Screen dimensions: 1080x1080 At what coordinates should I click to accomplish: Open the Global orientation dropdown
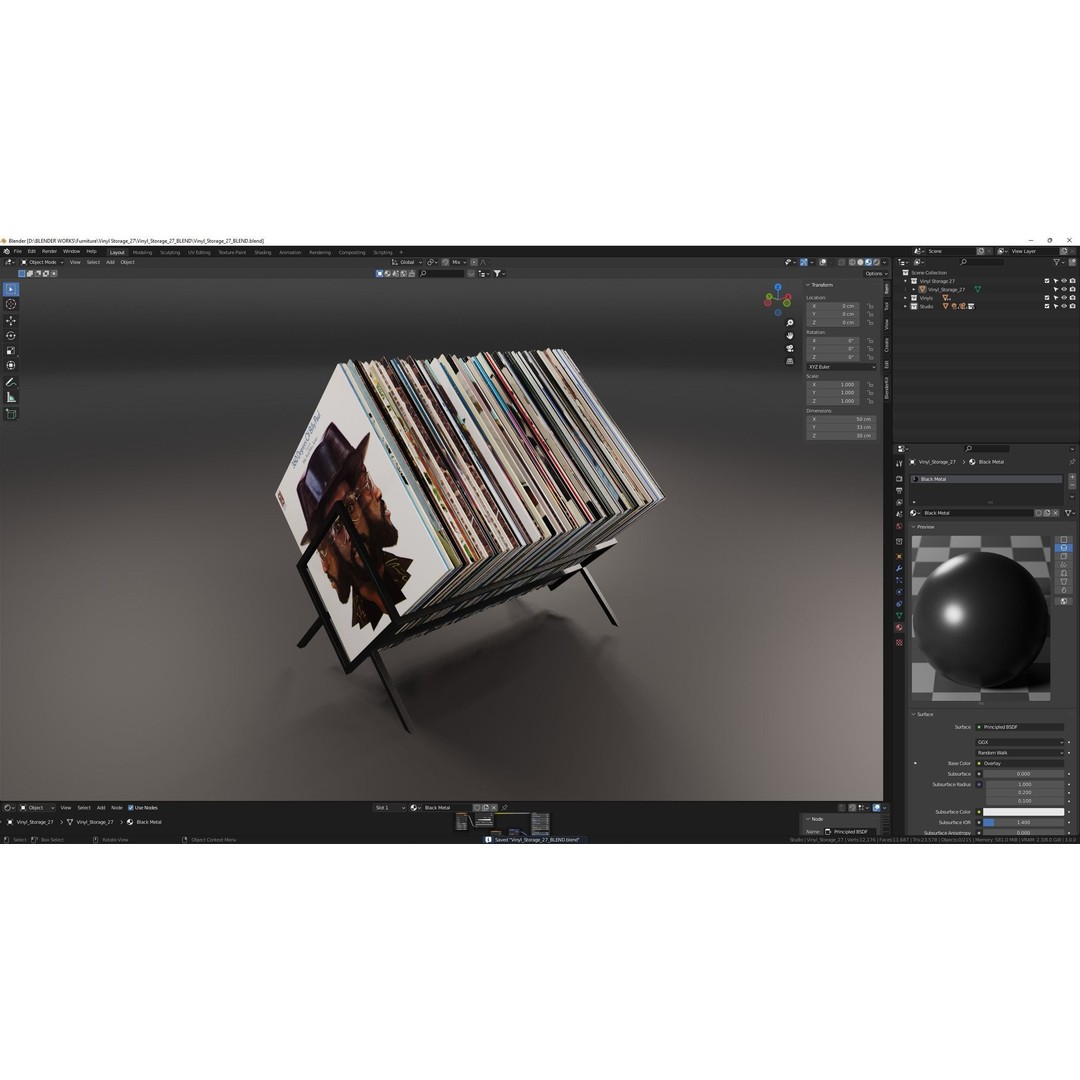(x=407, y=262)
